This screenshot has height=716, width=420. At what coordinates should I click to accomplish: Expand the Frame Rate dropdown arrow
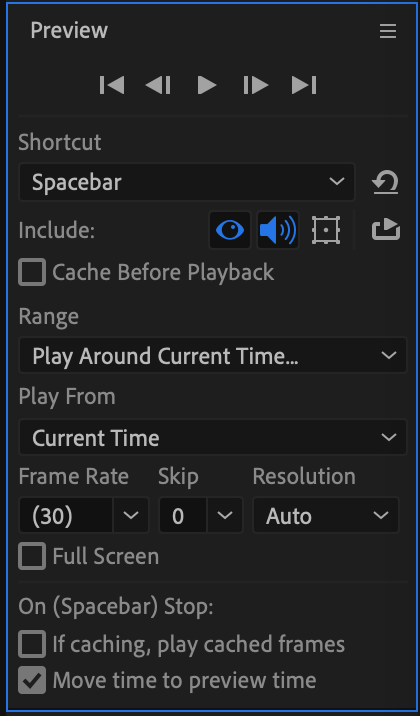[x=131, y=516]
